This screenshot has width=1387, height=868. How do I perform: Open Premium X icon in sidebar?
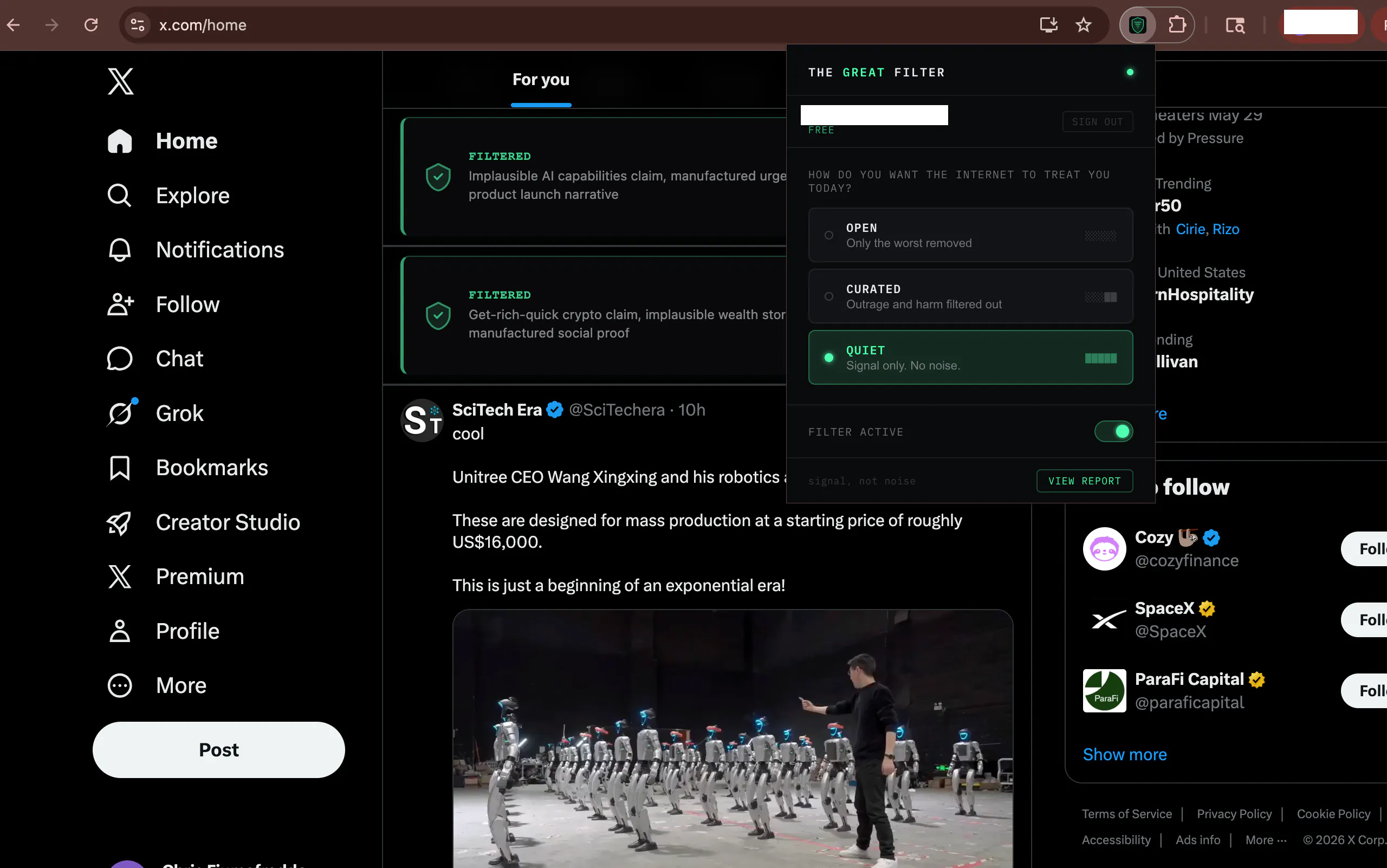point(119,577)
